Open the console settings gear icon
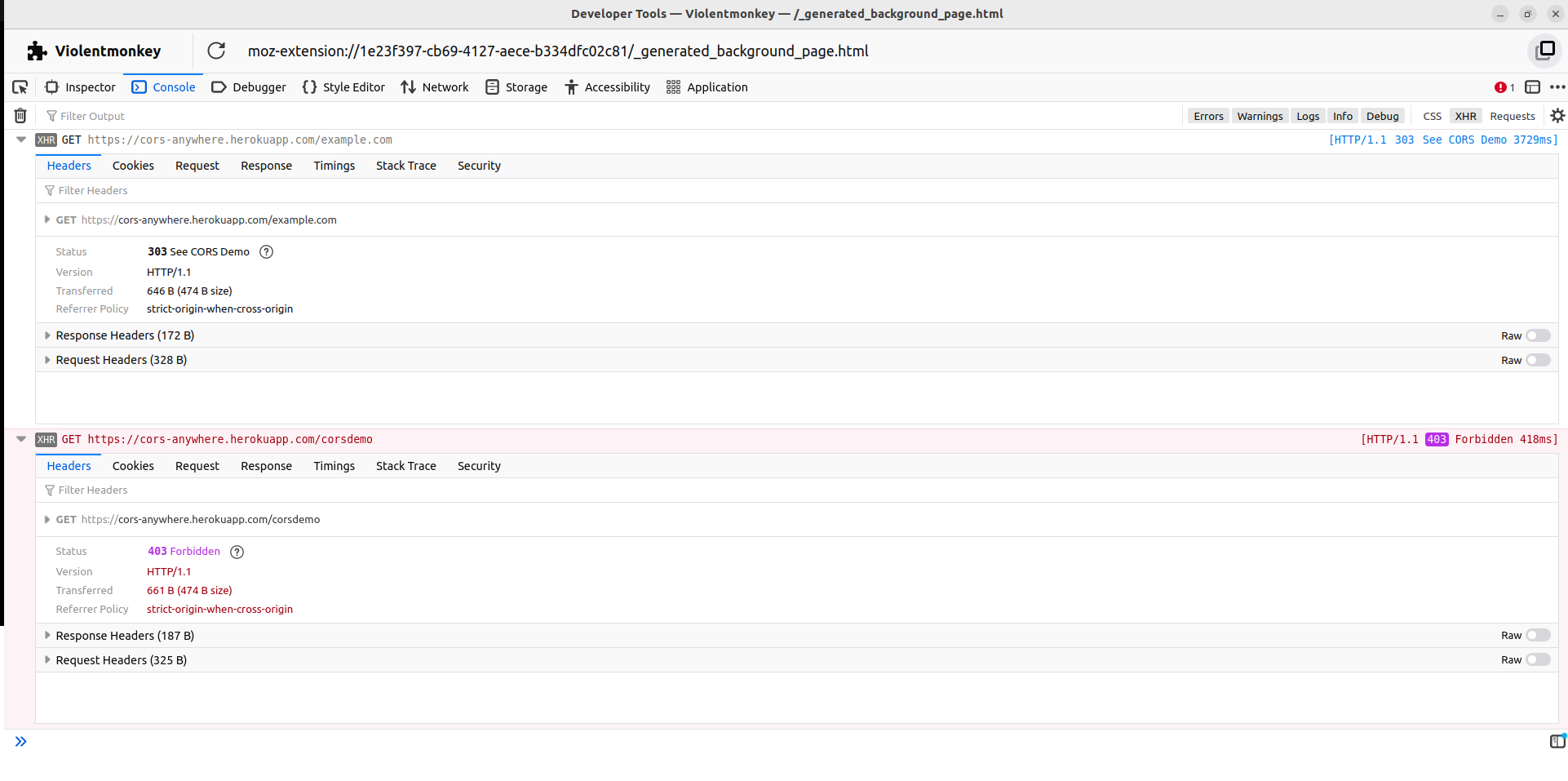 [1557, 115]
